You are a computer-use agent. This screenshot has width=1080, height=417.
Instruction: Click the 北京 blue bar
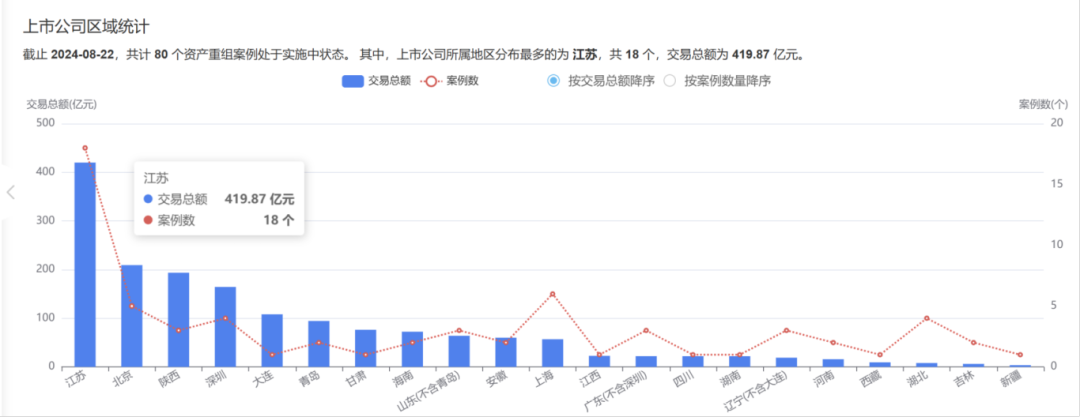click(132, 315)
